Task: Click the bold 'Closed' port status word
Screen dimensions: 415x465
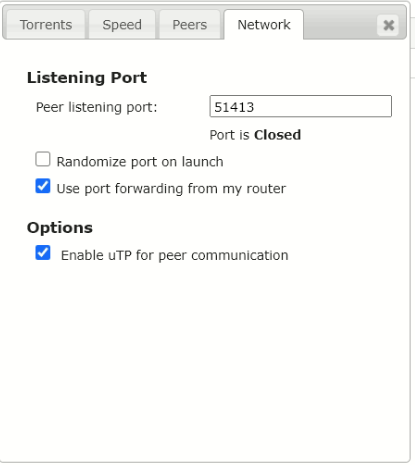Action: point(277,135)
